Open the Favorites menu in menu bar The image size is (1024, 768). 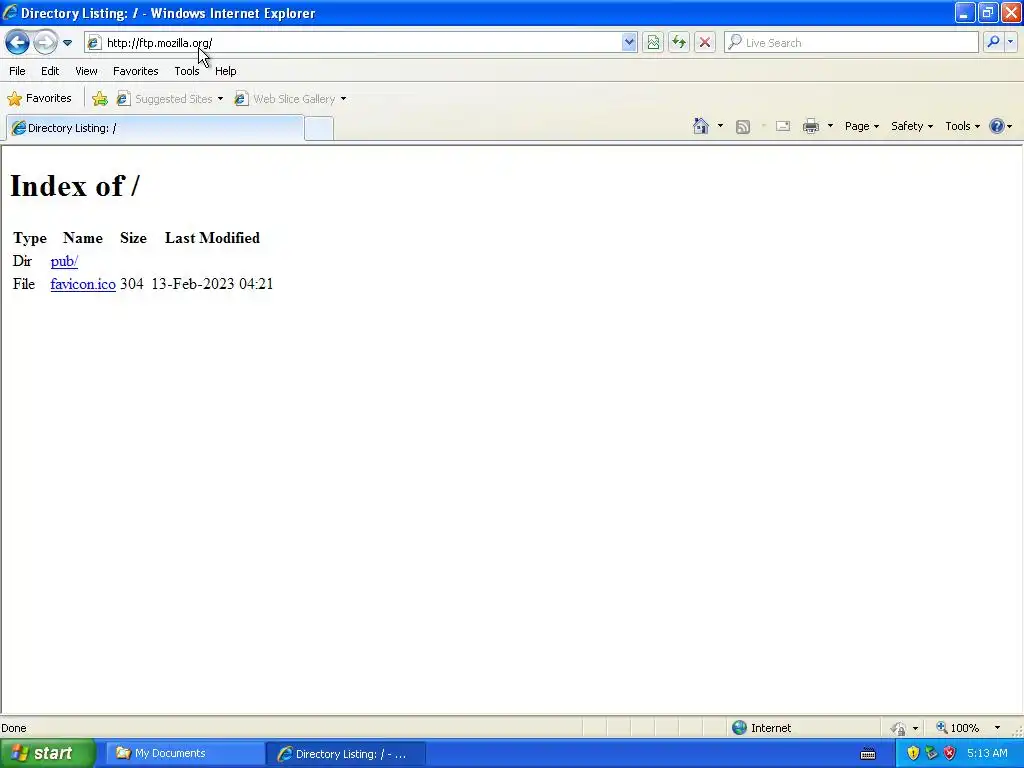136,71
